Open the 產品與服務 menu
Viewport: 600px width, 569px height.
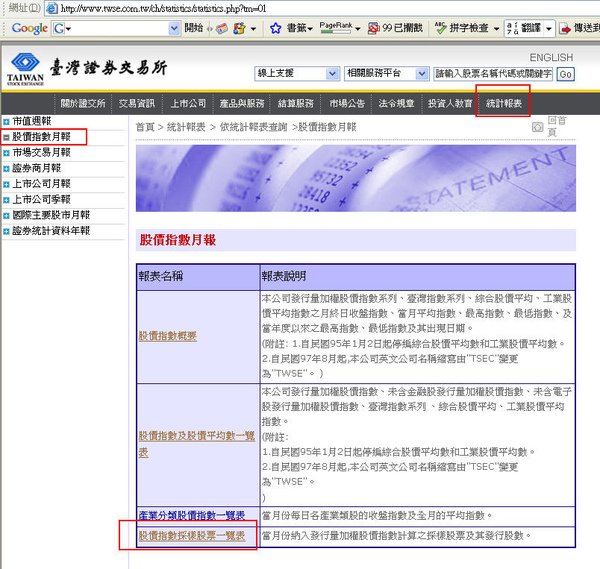pyautogui.click(x=242, y=103)
